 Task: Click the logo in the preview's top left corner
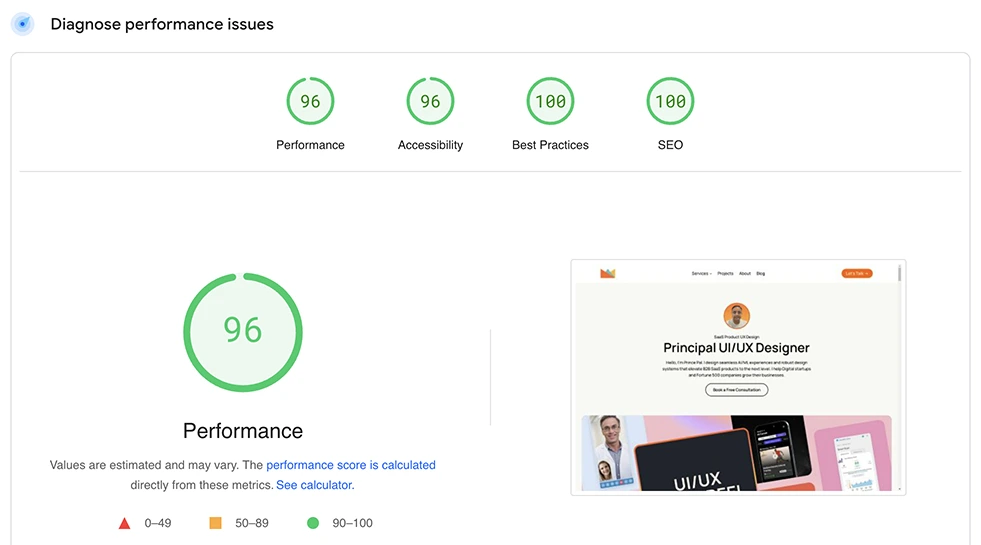pos(607,273)
